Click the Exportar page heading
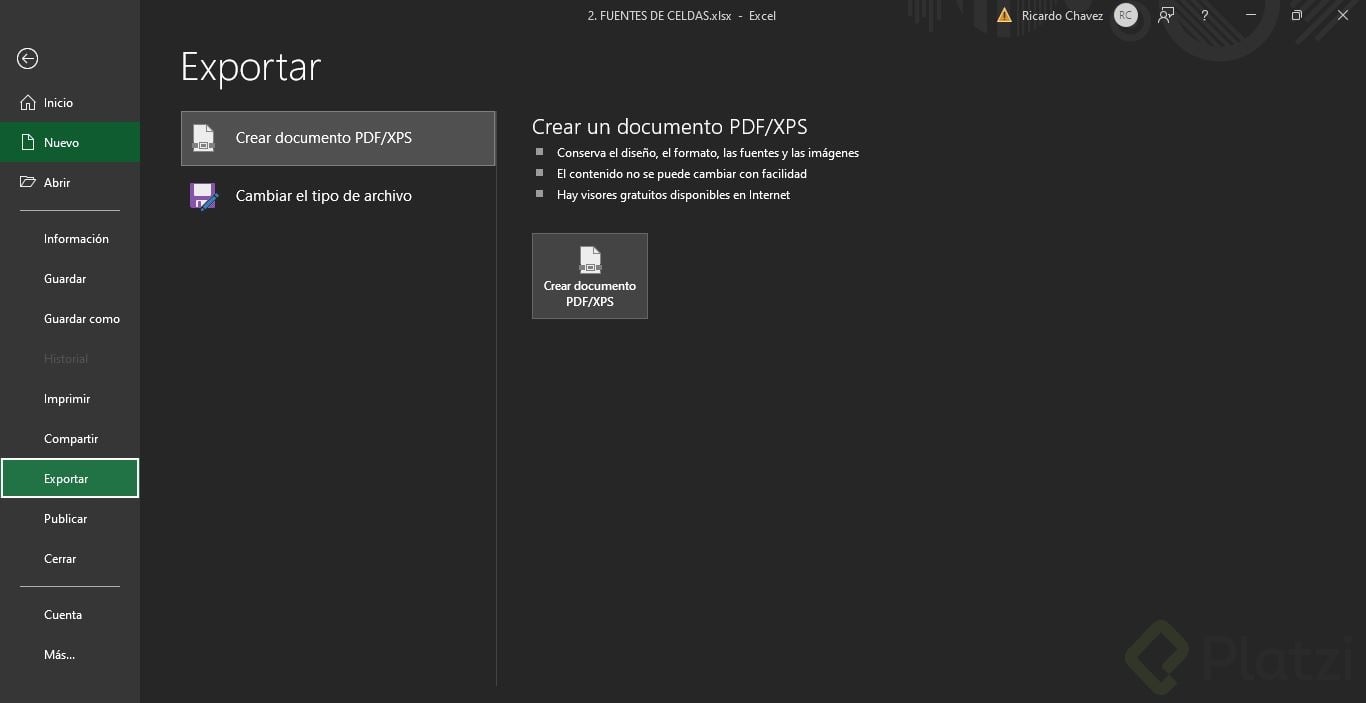1366x703 pixels. pos(251,67)
